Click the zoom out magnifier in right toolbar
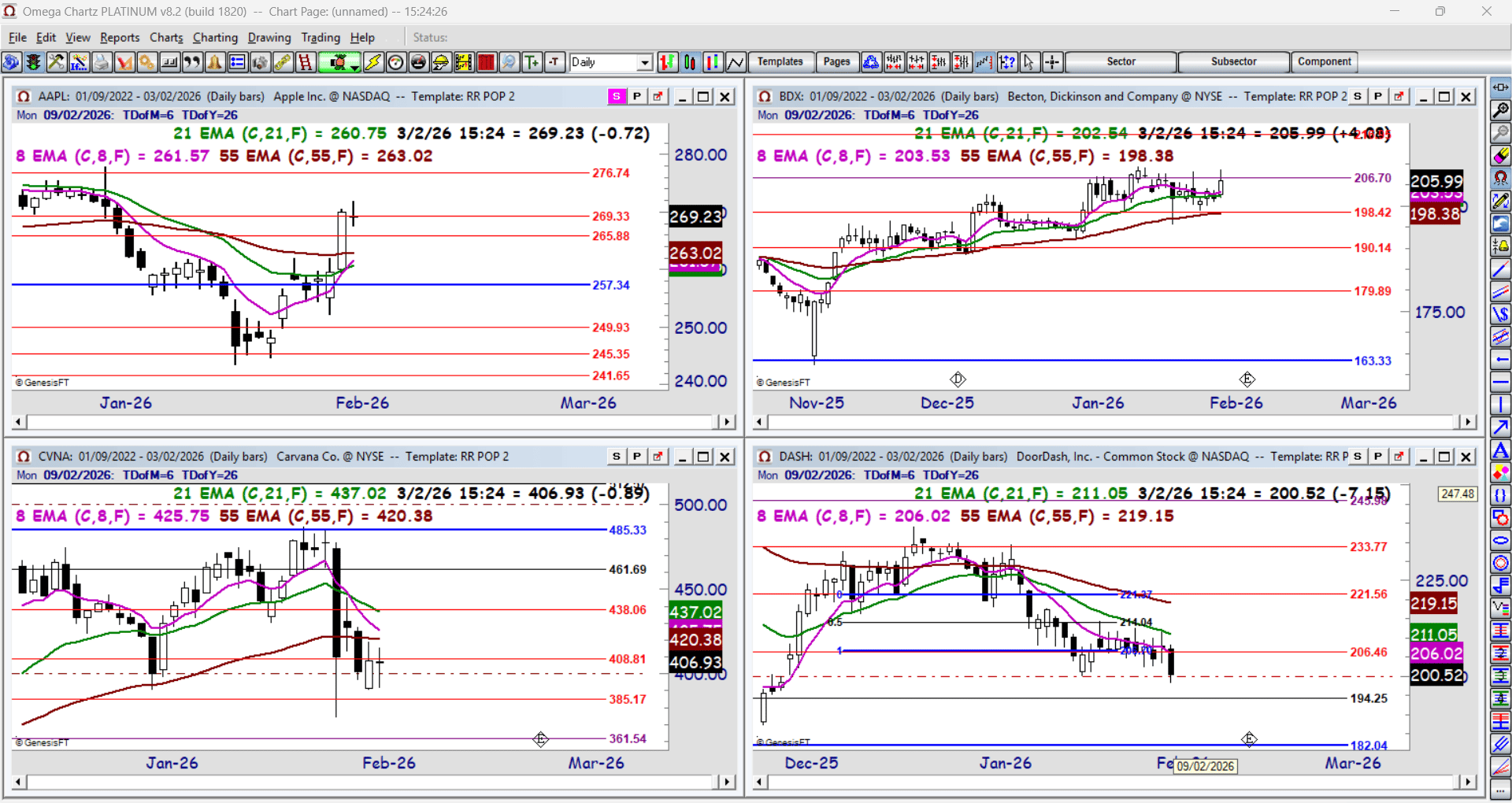The height and width of the screenshot is (803, 1512). 1501,133
